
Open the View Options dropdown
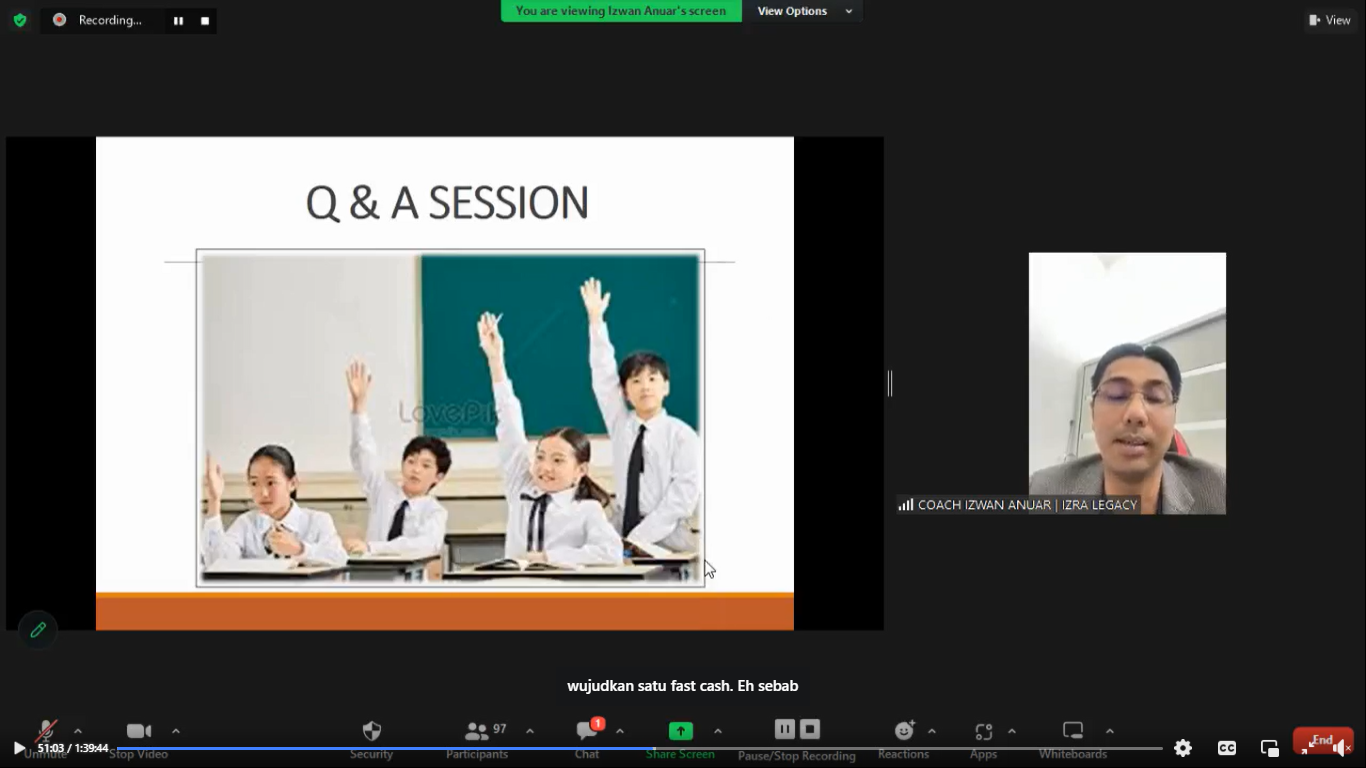pos(804,11)
